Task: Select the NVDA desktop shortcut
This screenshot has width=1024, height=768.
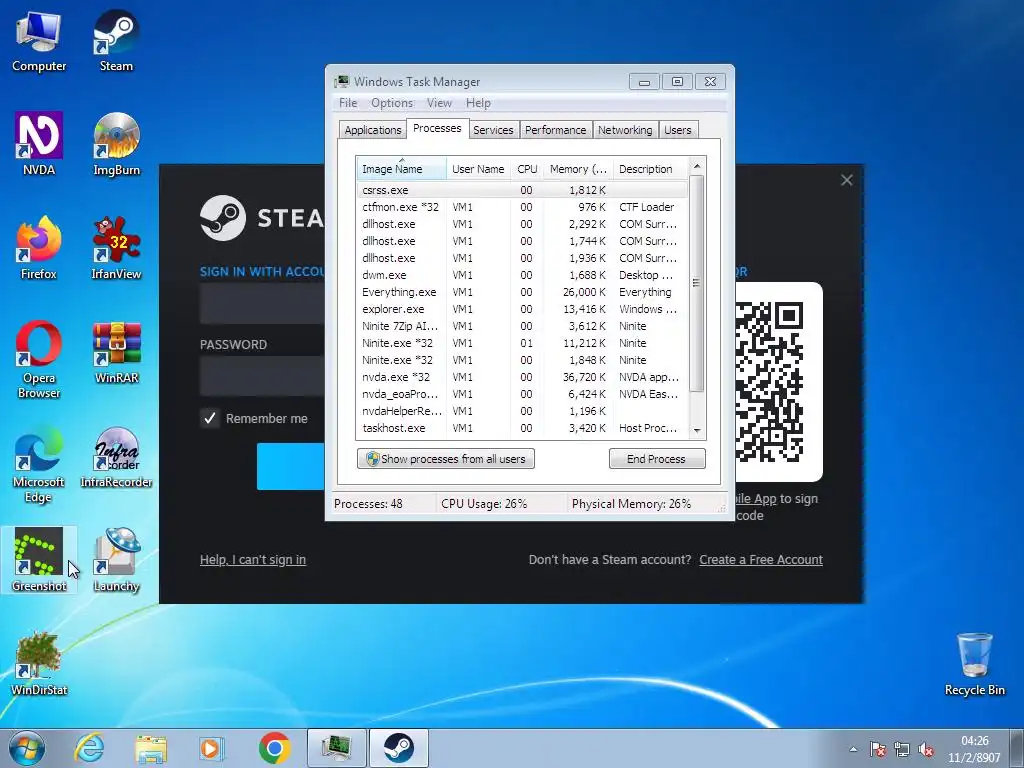Action: (x=39, y=145)
